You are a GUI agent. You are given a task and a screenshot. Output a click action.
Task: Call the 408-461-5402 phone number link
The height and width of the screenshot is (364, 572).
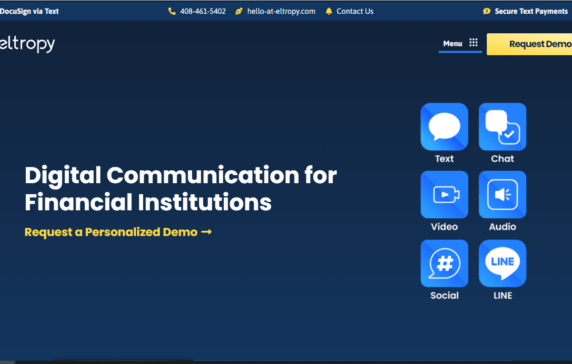point(203,11)
